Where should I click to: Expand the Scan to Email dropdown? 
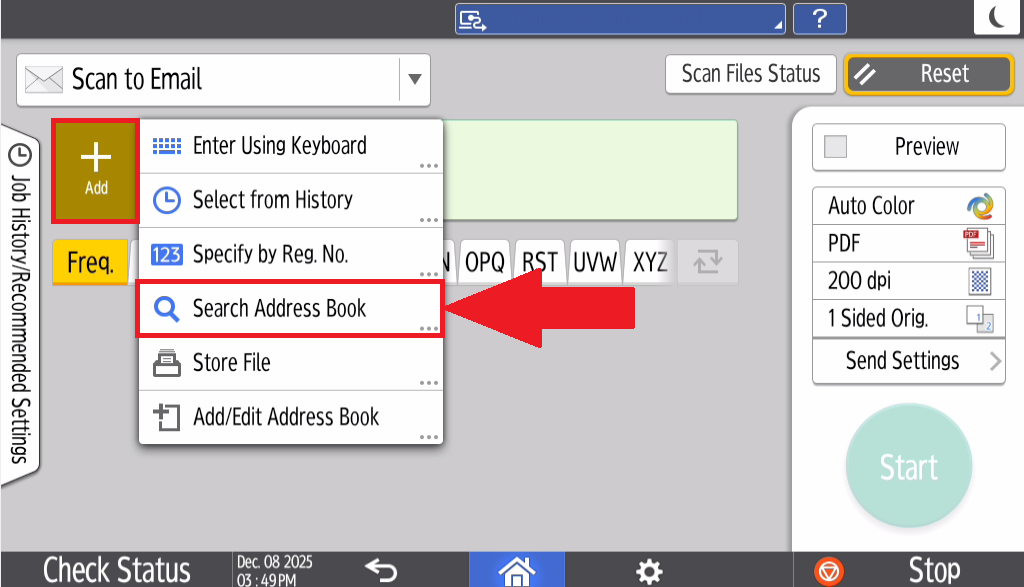pyautogui.click(x=414, y=80)
